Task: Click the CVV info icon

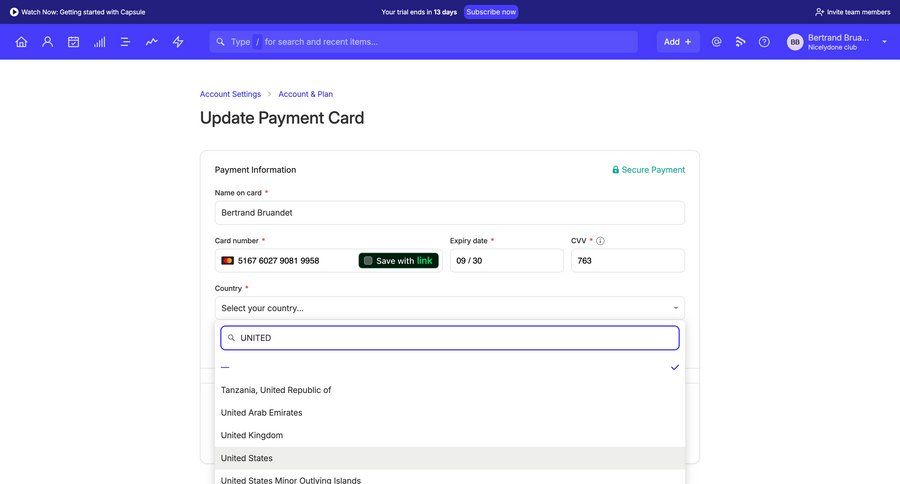Action: pyautogui.click(x=600, y=241)
